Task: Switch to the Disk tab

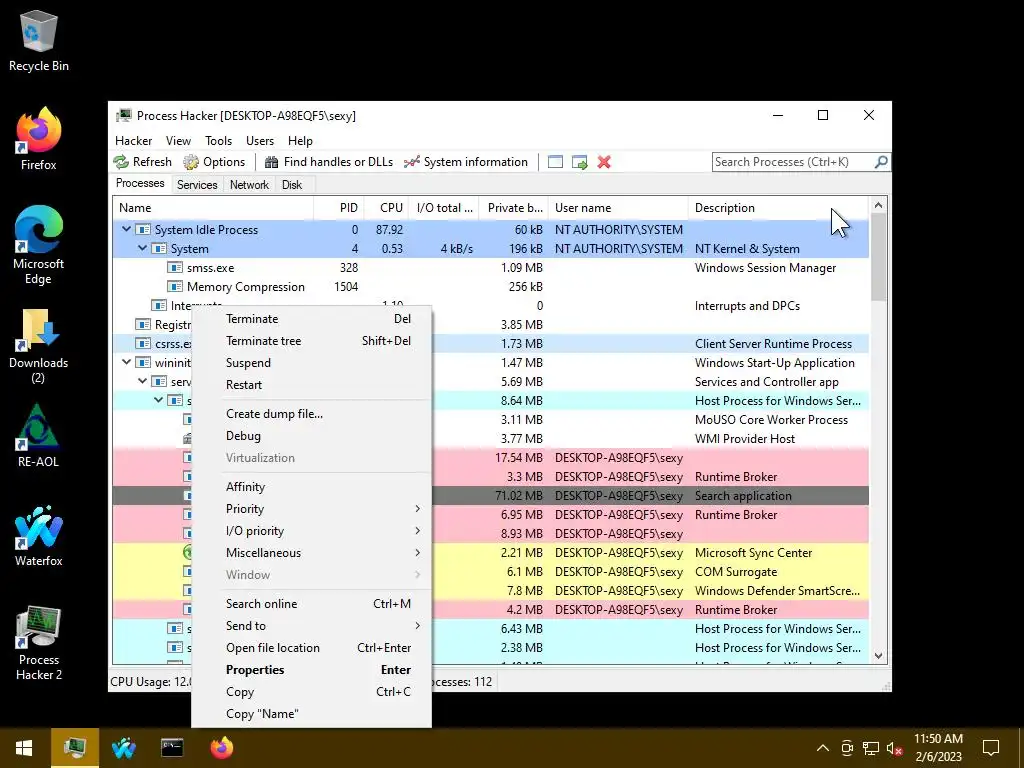Action: 292,185
